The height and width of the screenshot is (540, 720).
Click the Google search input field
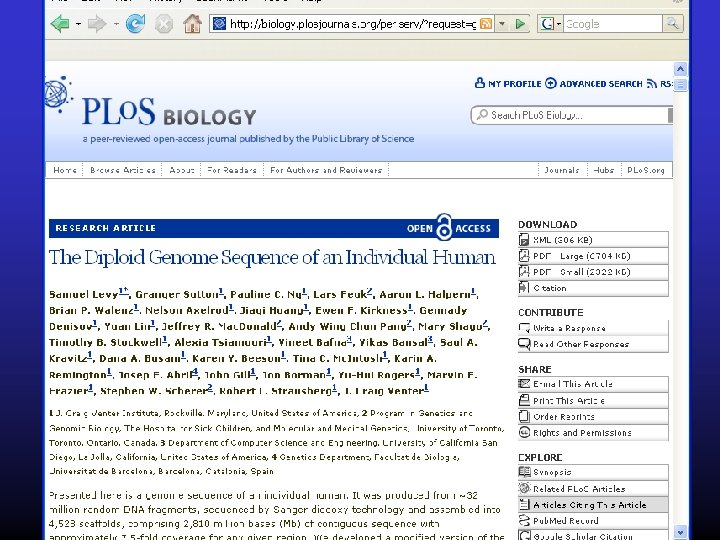pos(613,24)
